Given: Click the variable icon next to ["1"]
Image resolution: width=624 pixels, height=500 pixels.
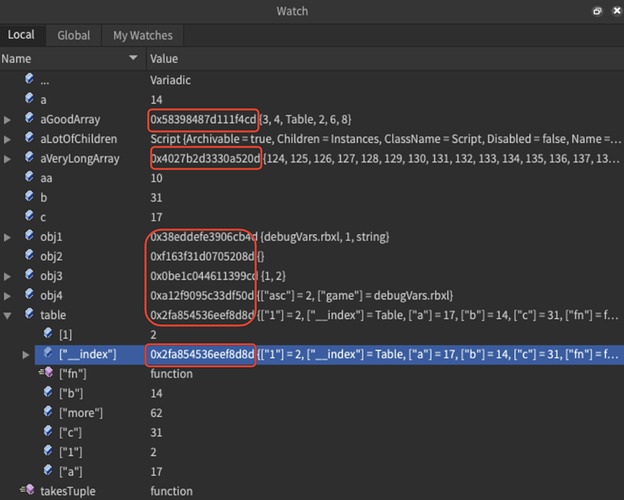Looking at the screenshot, I should (x=48, y=450).
